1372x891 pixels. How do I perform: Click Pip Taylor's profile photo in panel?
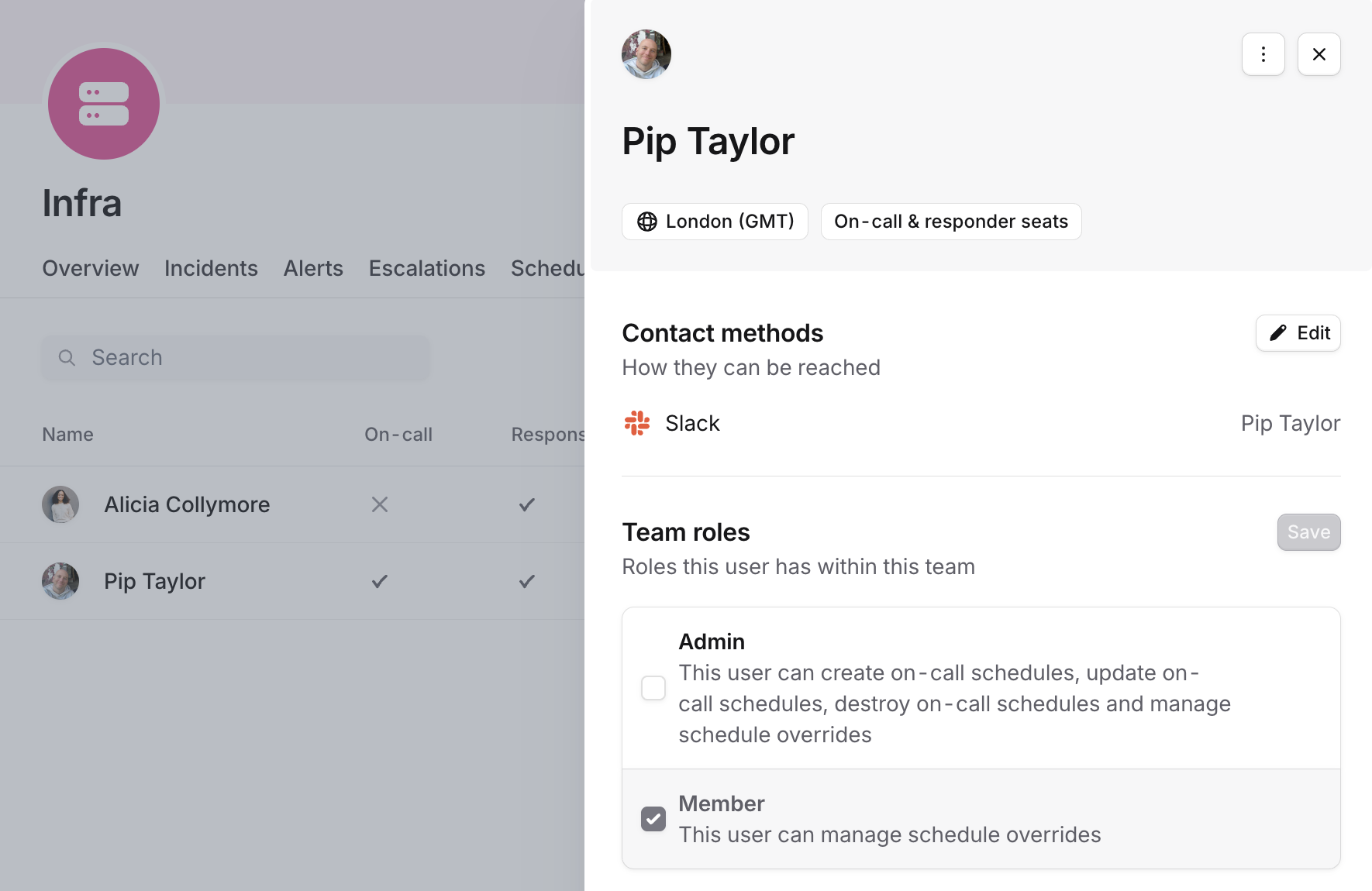[x=646, y=54]
